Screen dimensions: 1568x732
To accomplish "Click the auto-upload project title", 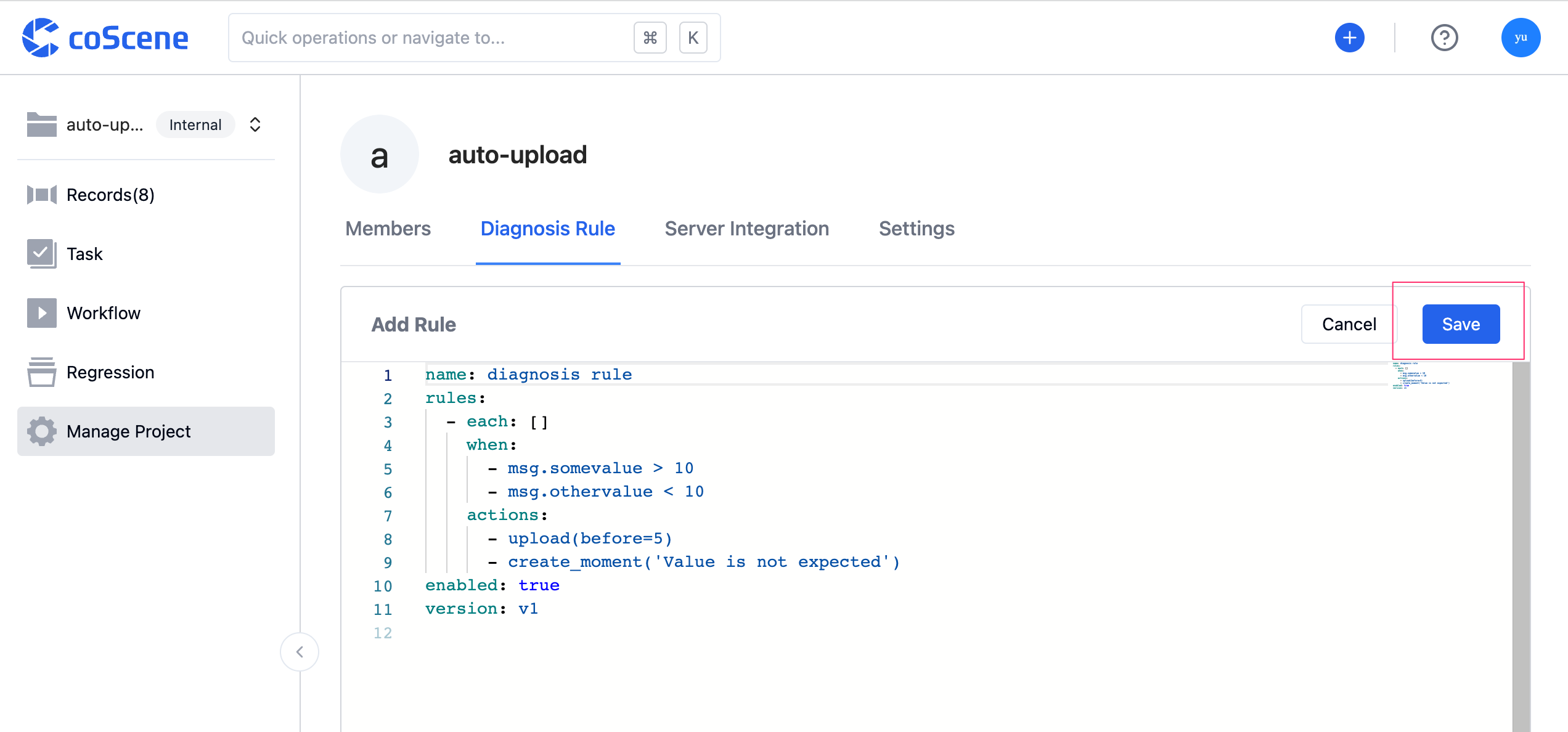I will coord(518,155).
